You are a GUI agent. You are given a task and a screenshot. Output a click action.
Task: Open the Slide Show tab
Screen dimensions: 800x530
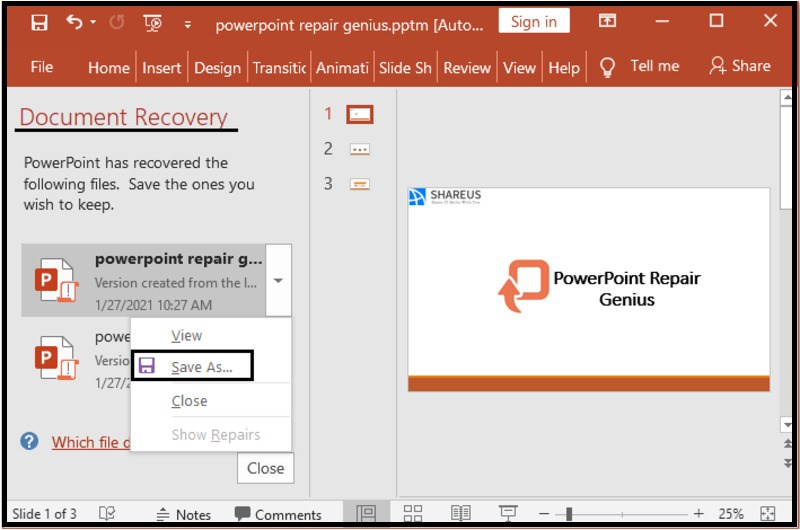(405, 67)
